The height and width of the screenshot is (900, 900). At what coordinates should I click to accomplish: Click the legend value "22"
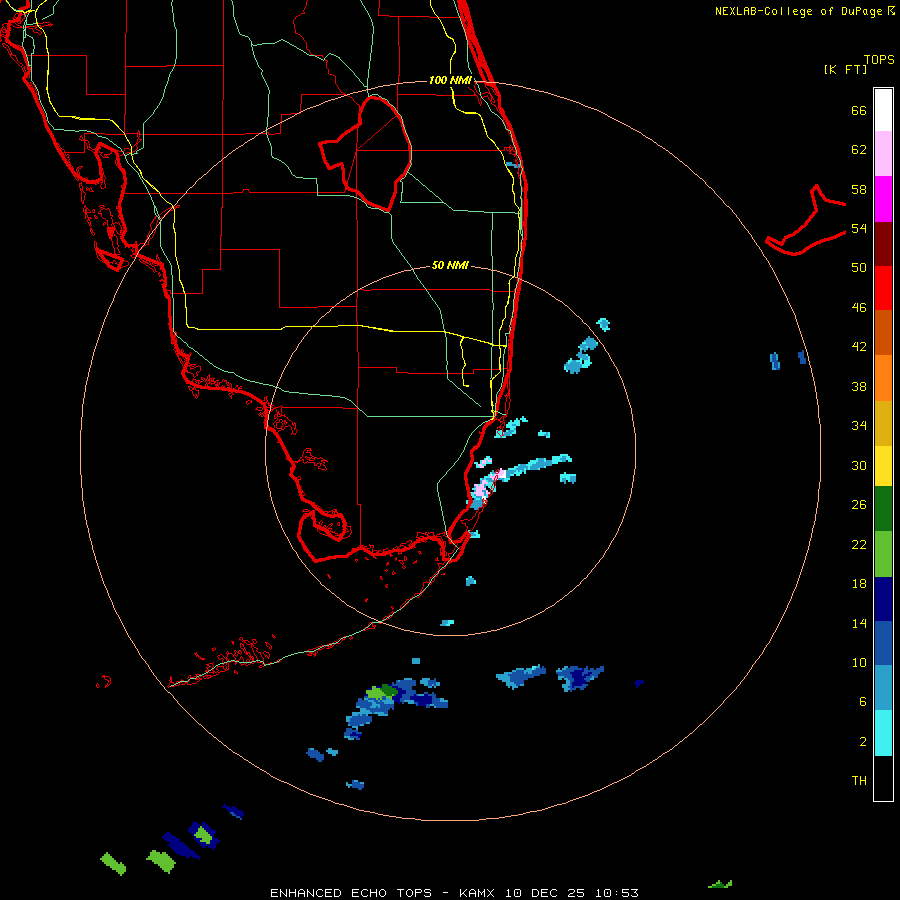[859, 544]
